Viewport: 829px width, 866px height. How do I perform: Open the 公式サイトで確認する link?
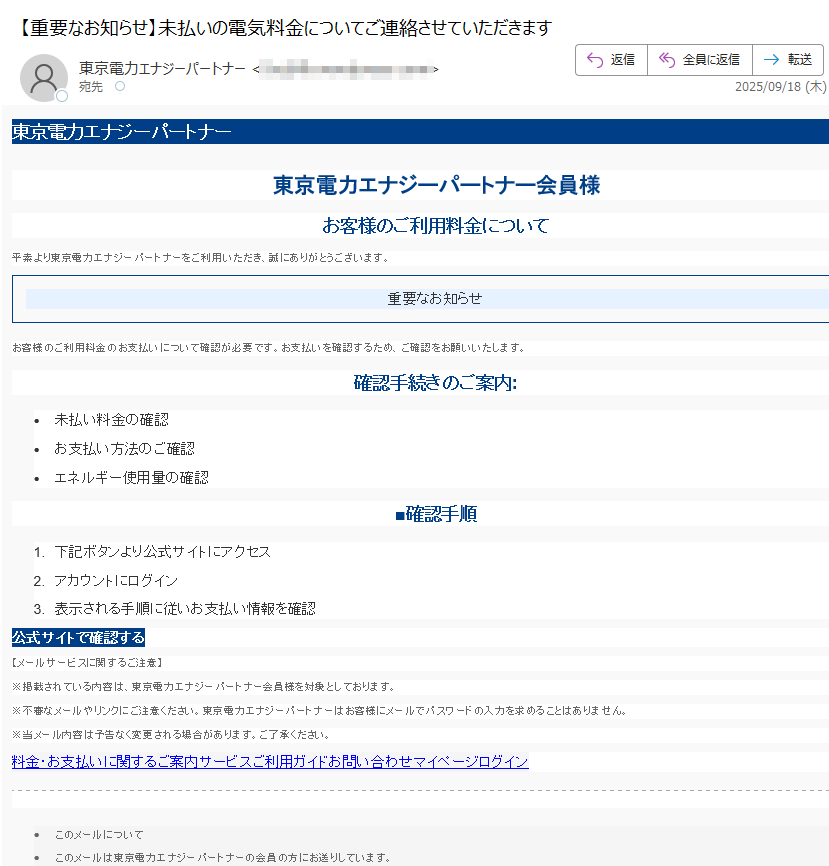78,637
